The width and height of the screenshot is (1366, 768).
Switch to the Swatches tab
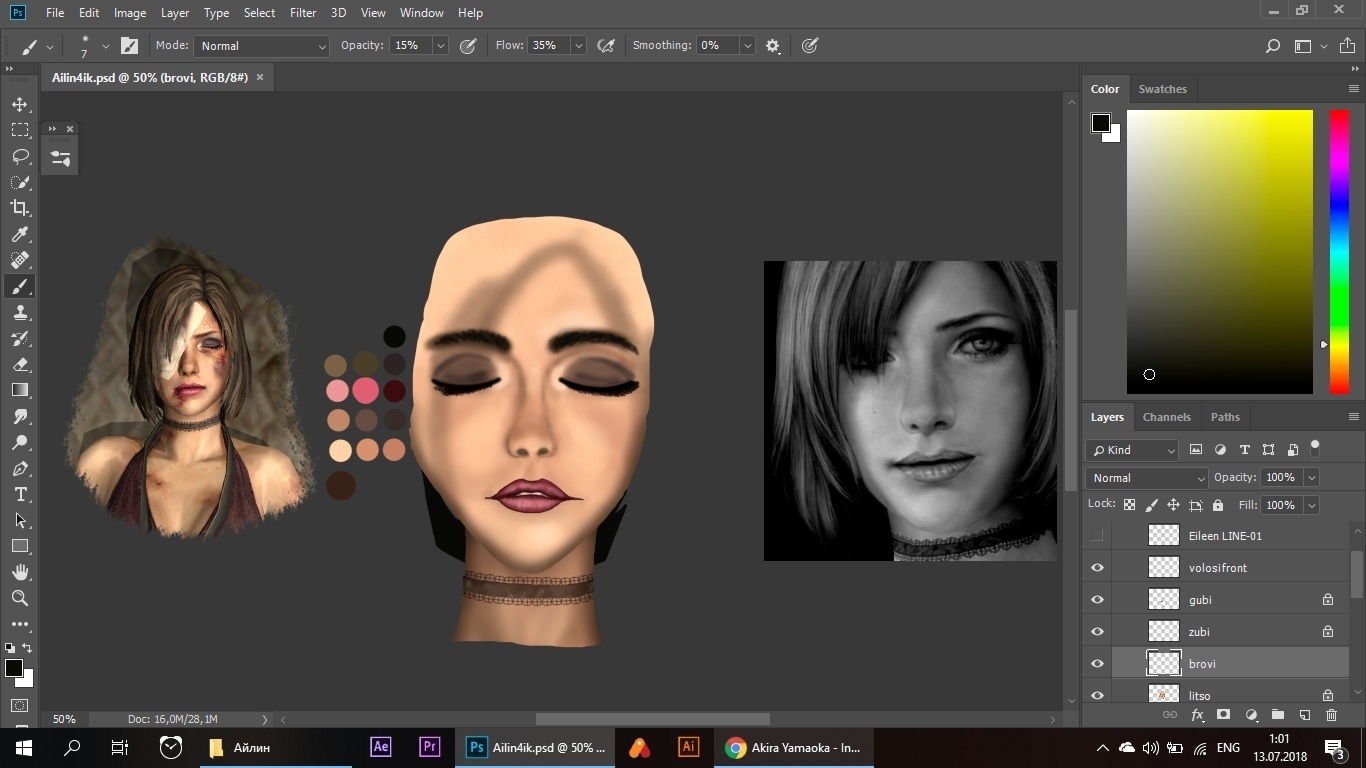tap(1162, 89)
